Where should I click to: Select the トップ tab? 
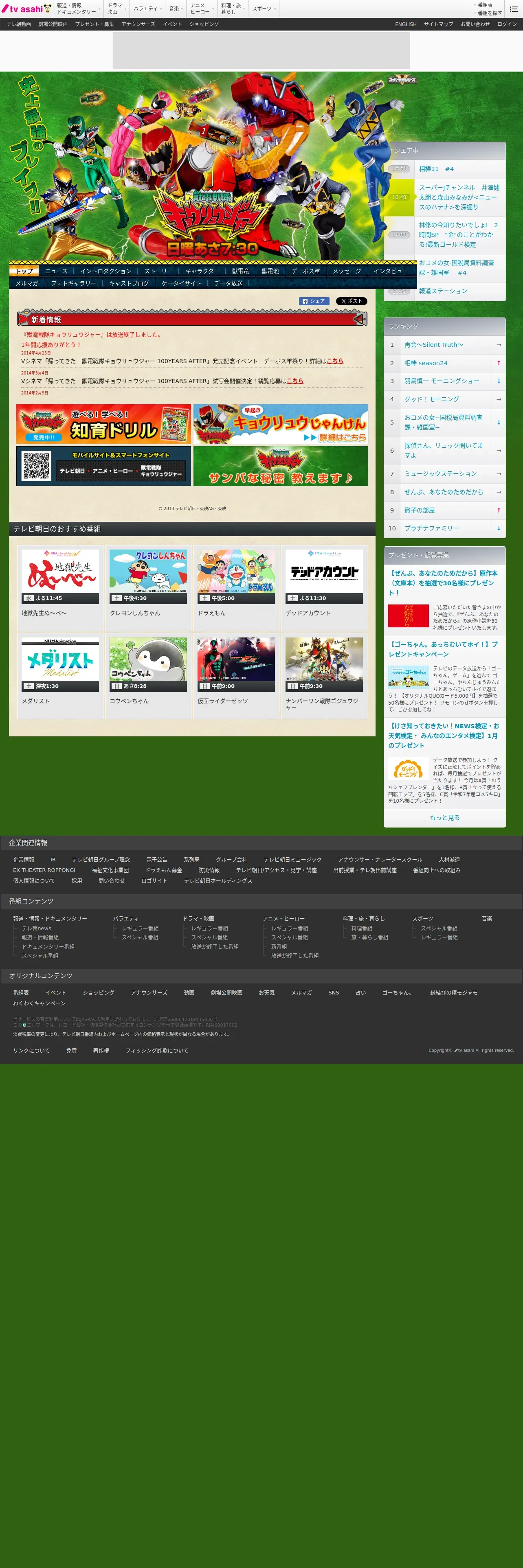pos(24,271)
